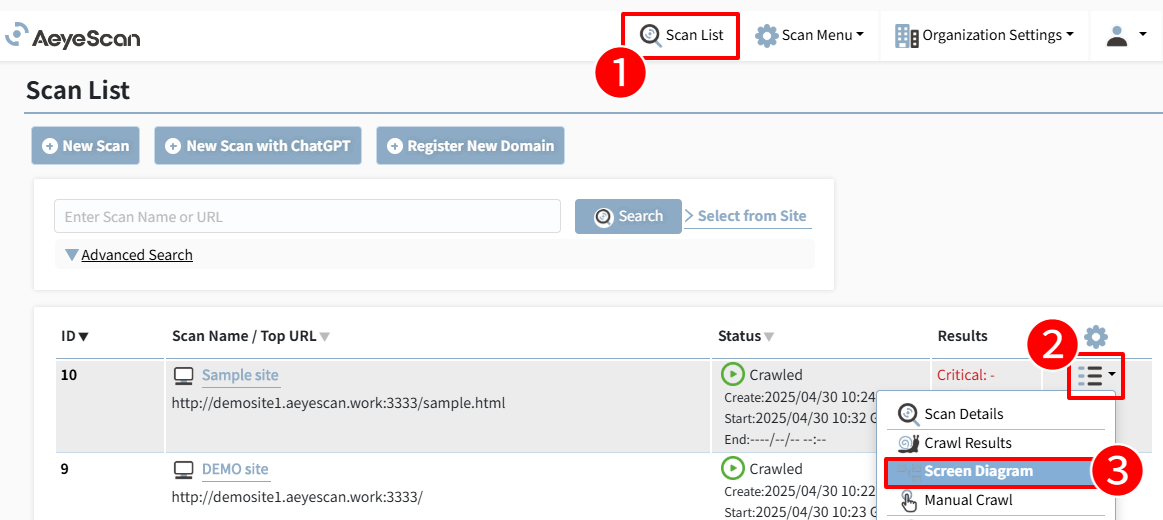
Task: Click the http://demosite1.aeyescan.work:3333/ URL text
Action: (x=297, y=497)
